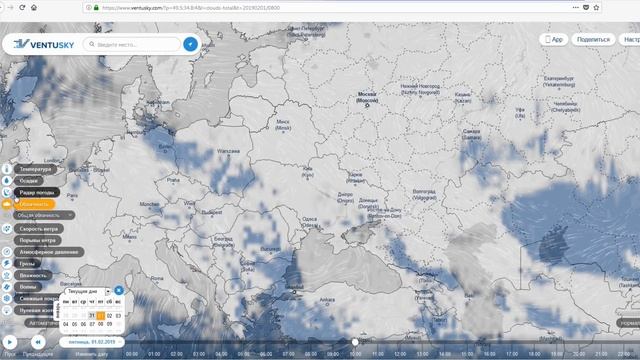This screenshot has height=360, width=640.
Task: Pick day 03 in the calendar
Action: 118,316
